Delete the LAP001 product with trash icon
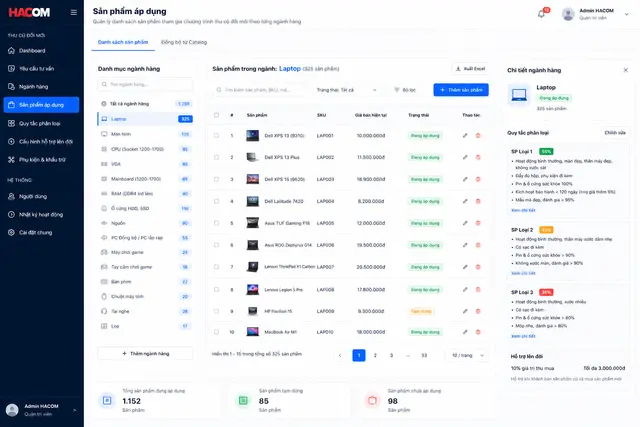Screen dimensions: 640x427 pyautogui.click(x=478, y=136)
